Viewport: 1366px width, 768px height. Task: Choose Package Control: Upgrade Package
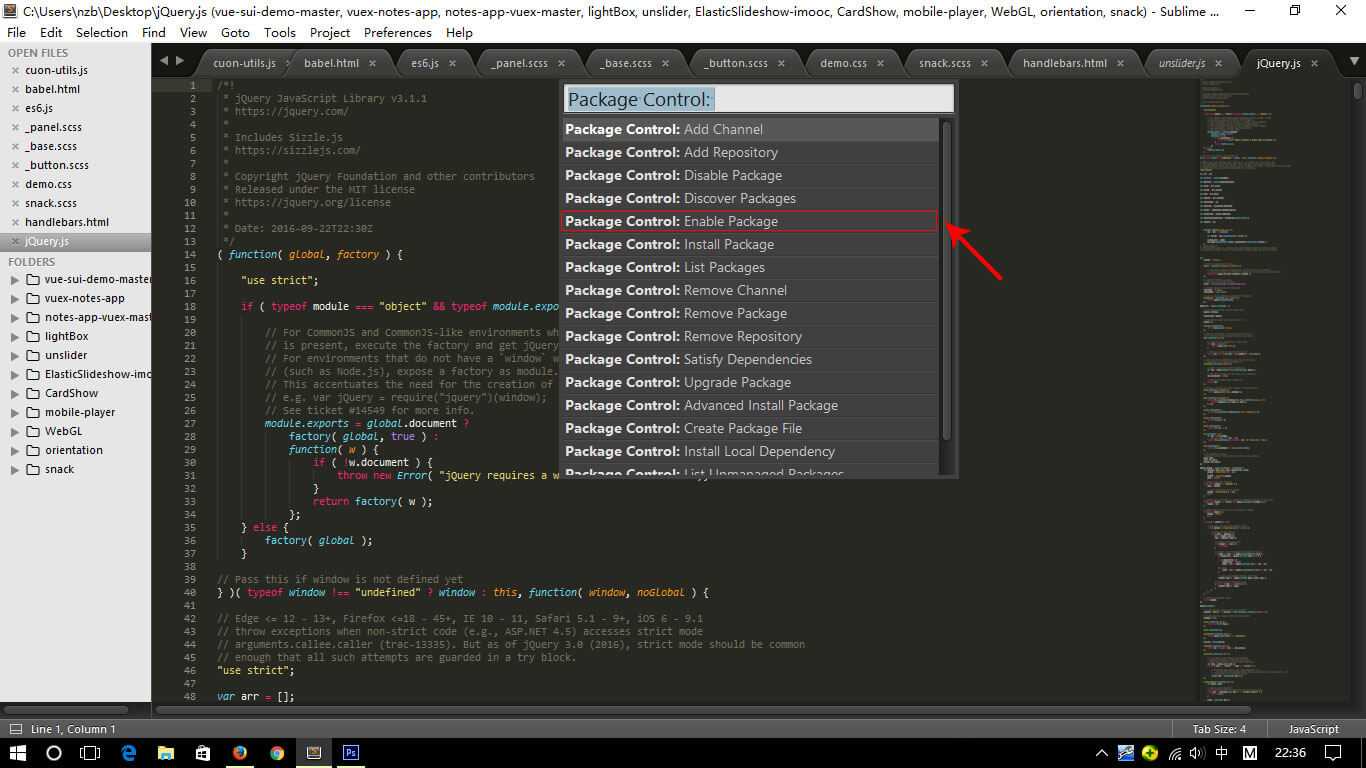coord(750,383)
